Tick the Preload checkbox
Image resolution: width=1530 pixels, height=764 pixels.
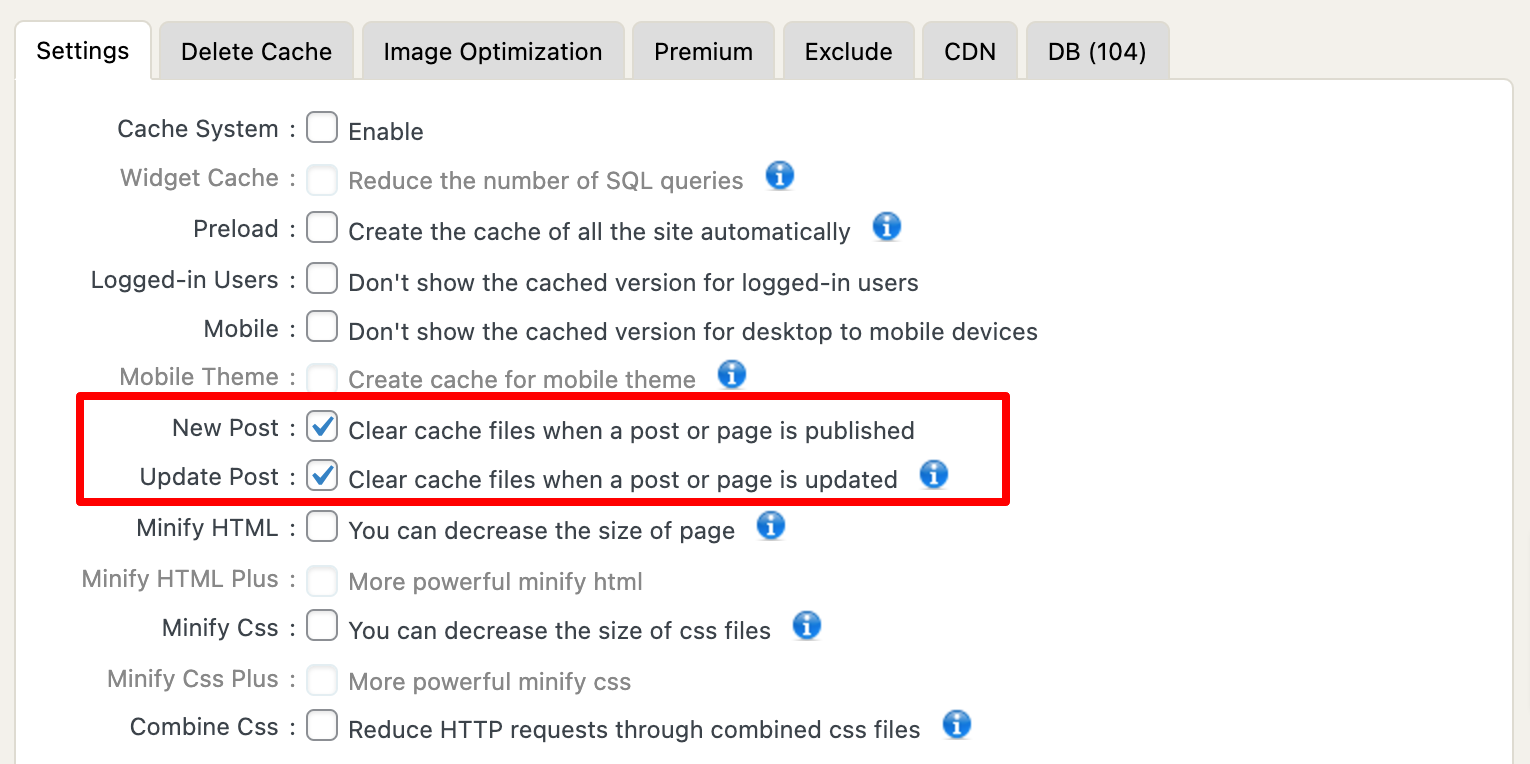(x=322, y=228)
